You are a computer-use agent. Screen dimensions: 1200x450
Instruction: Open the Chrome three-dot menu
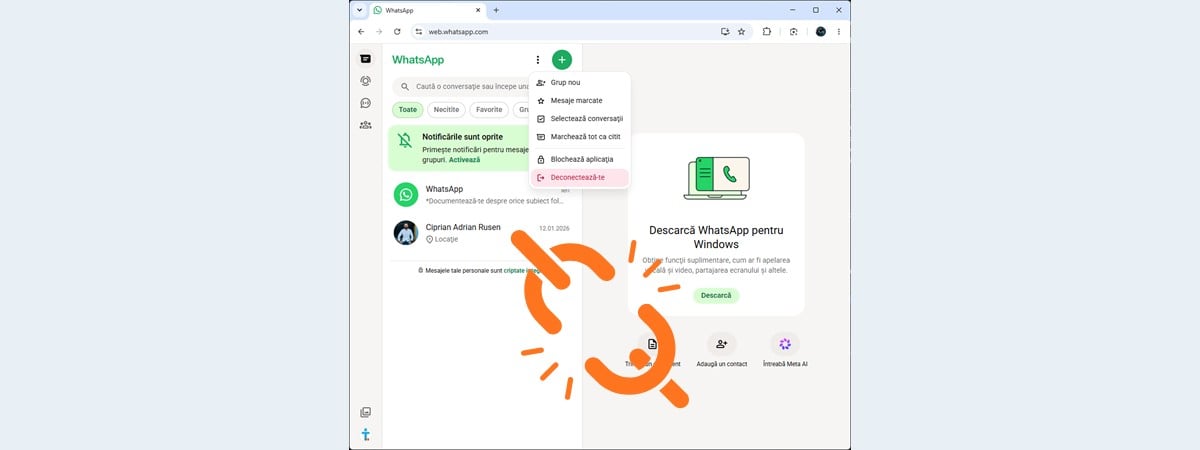838,32
